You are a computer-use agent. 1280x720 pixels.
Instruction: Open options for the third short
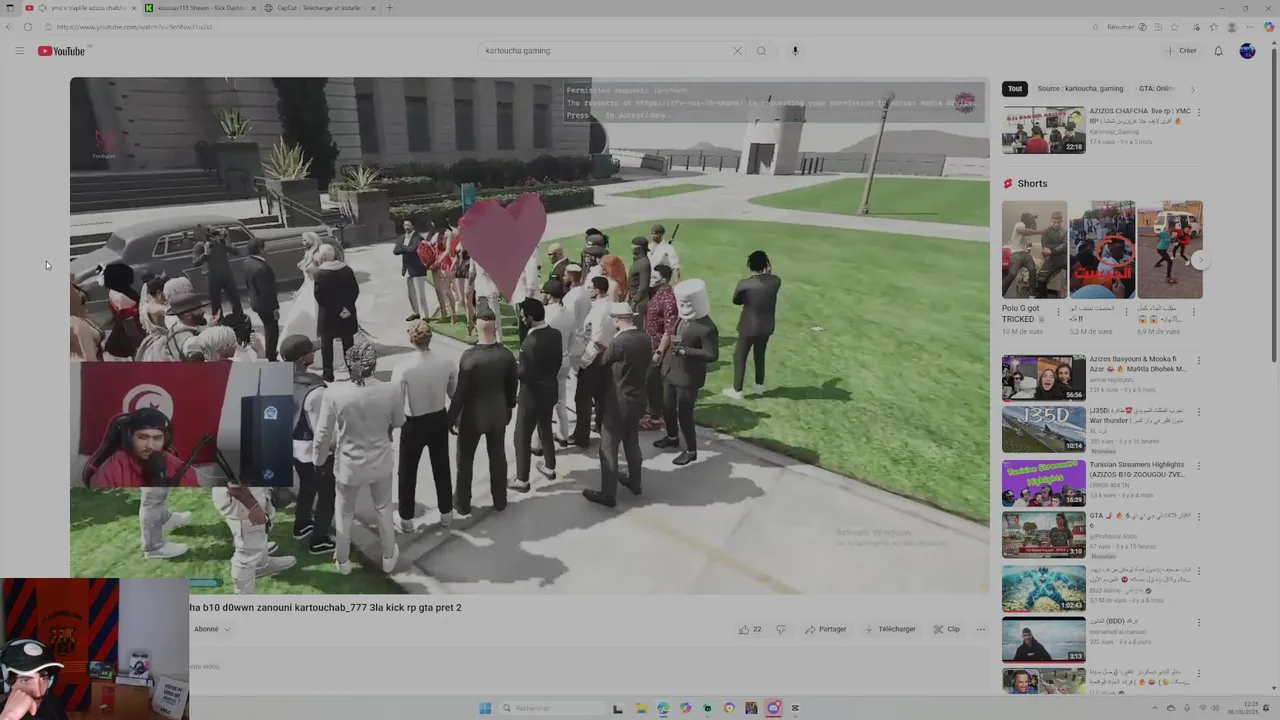click(1193, 312)
